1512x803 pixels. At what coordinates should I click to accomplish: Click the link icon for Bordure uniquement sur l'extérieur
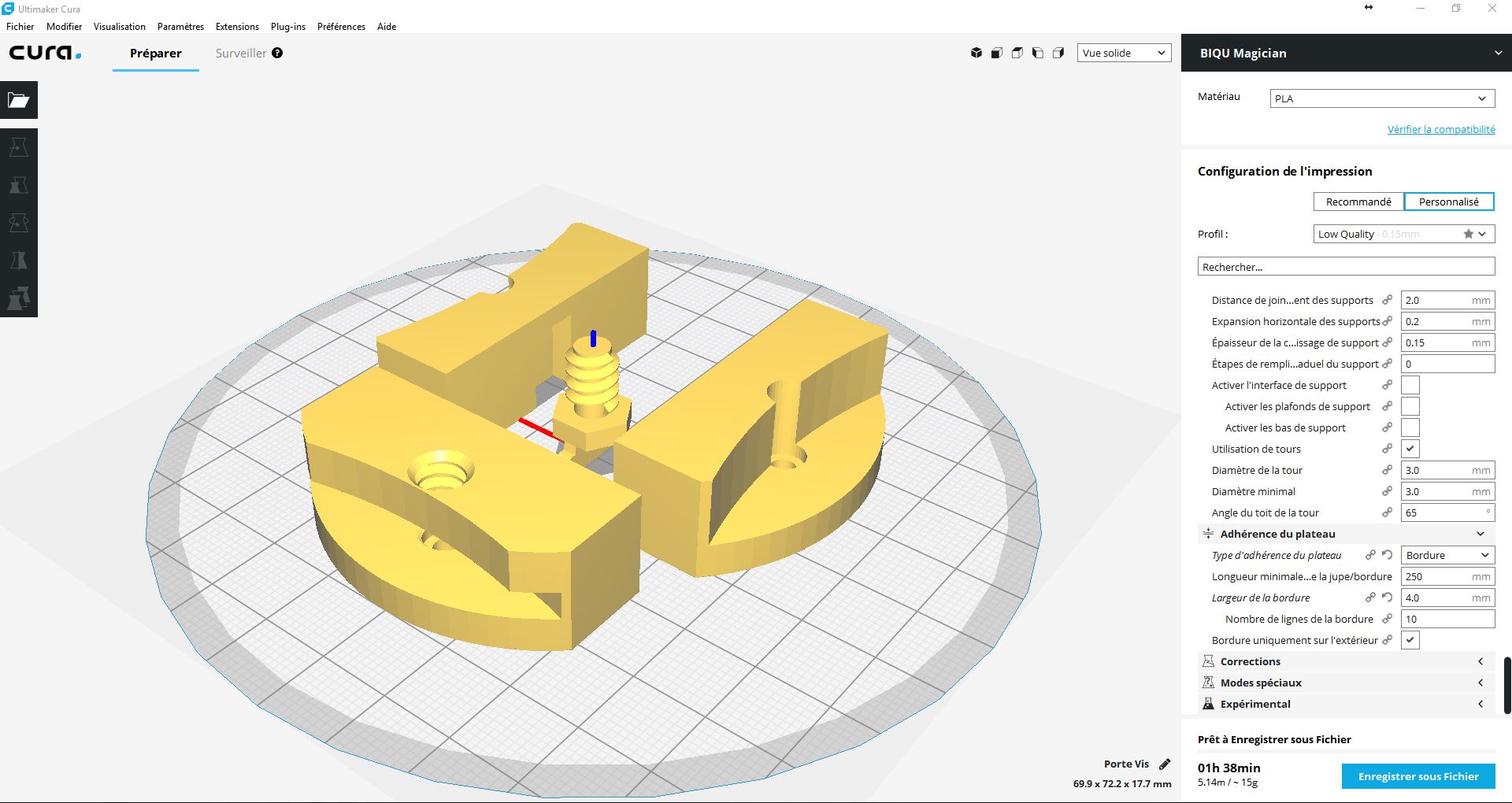(1388, 640)
